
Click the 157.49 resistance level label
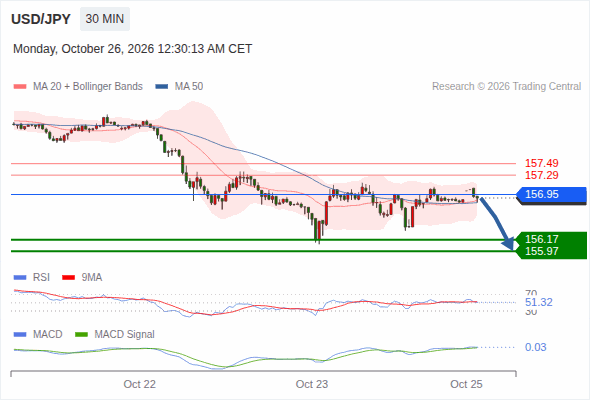click(541, 163)
